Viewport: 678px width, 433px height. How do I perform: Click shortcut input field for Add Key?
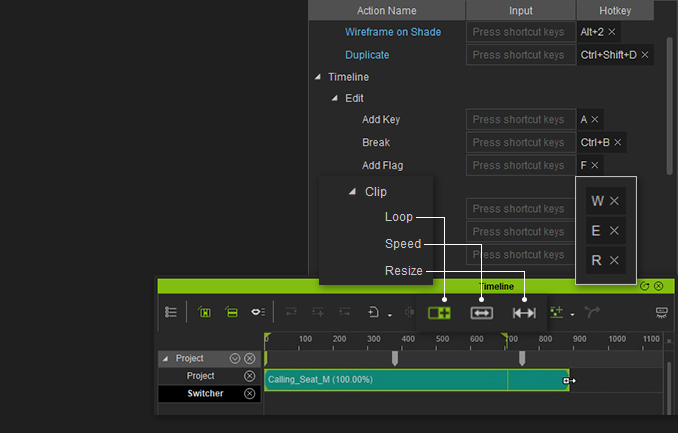point(519,120)
